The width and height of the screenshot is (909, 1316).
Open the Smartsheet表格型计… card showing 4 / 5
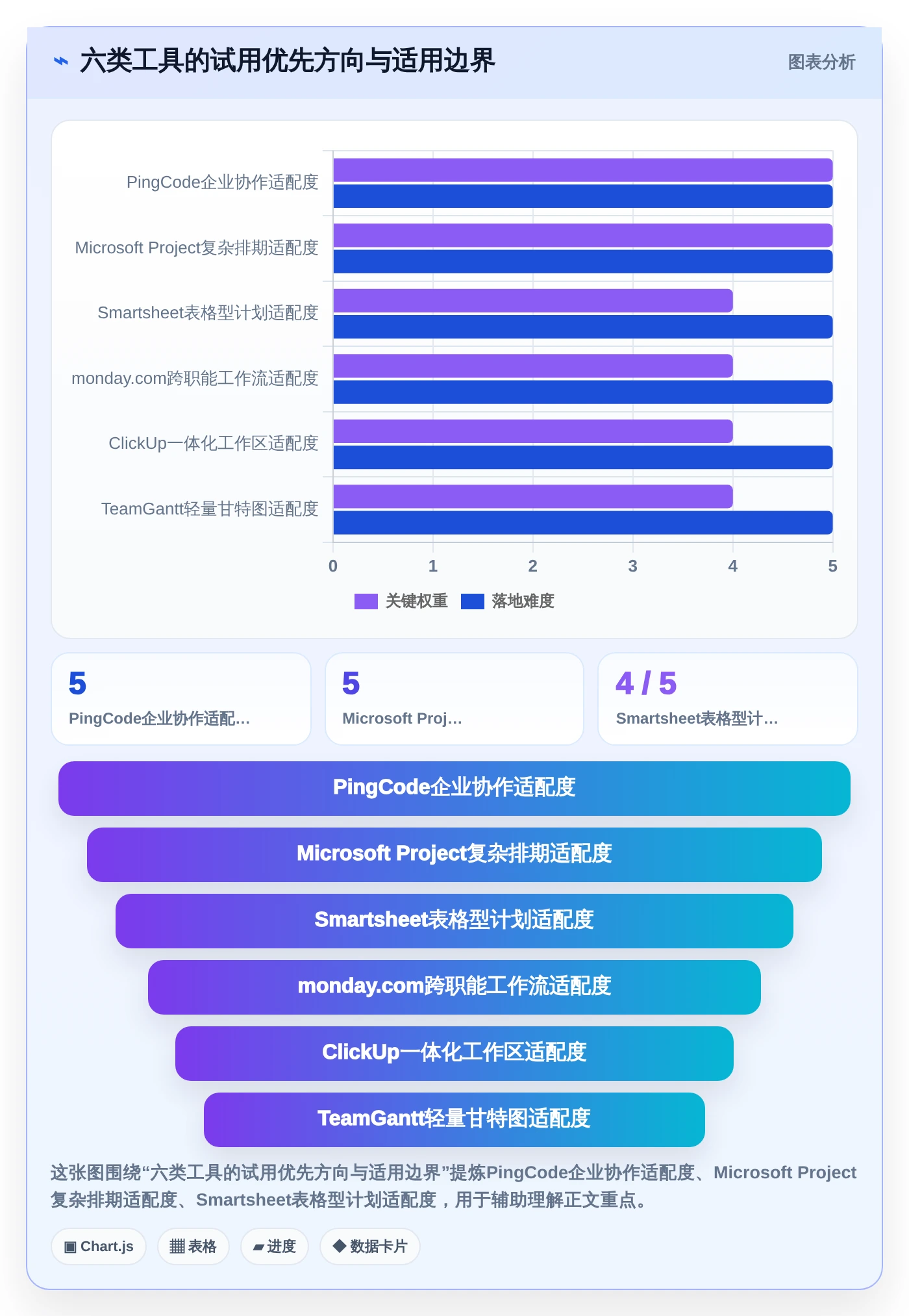728,699
